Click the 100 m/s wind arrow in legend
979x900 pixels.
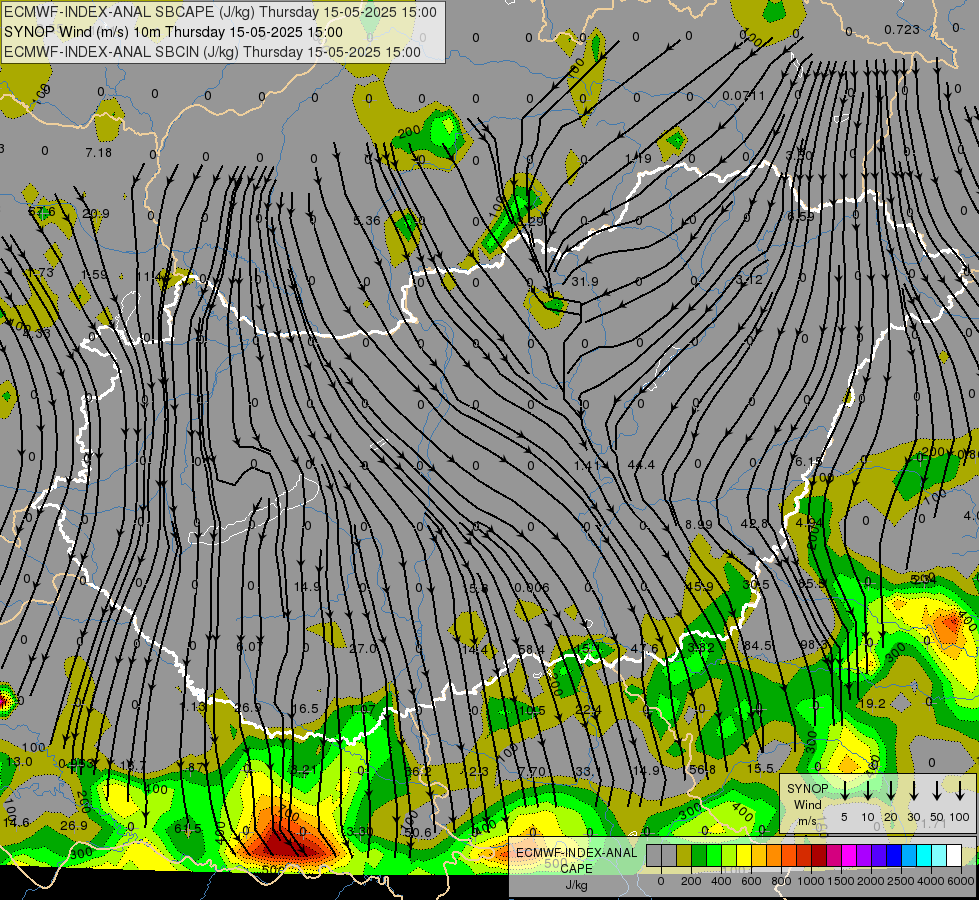[960, 791]
